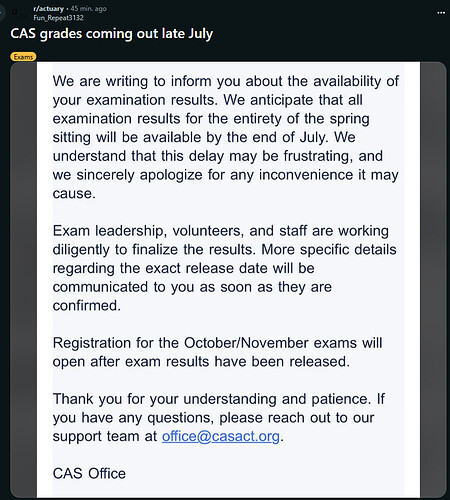Open the three-dot post options menu
Image resolution: width=450 pixels, height=500 pixels.
(441, 13)
